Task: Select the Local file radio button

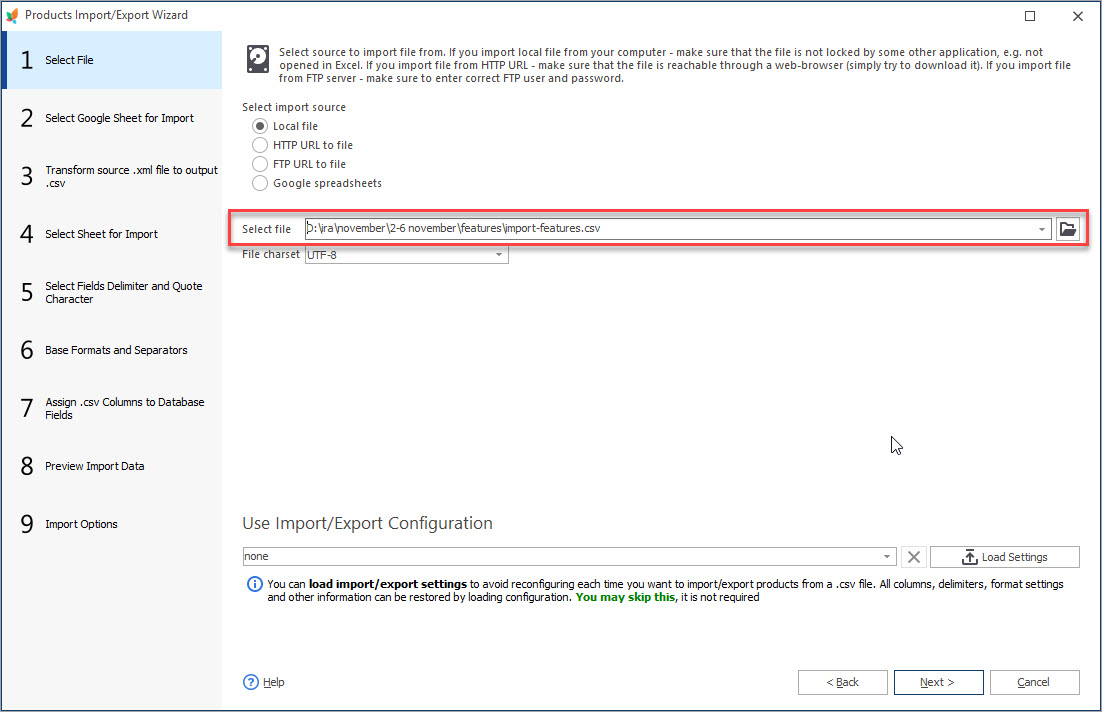Action: [x=260, y=126]
